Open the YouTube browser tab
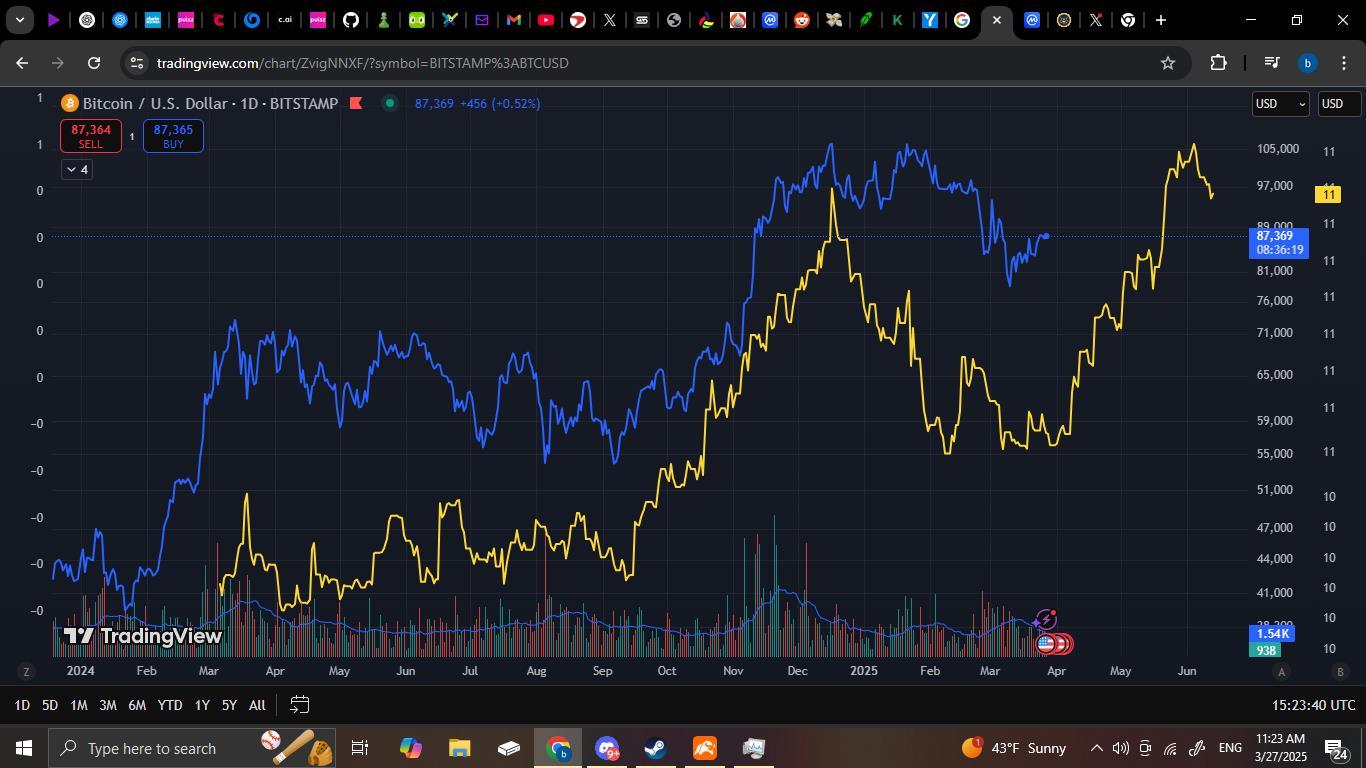1366x768 pixels. 545,20
